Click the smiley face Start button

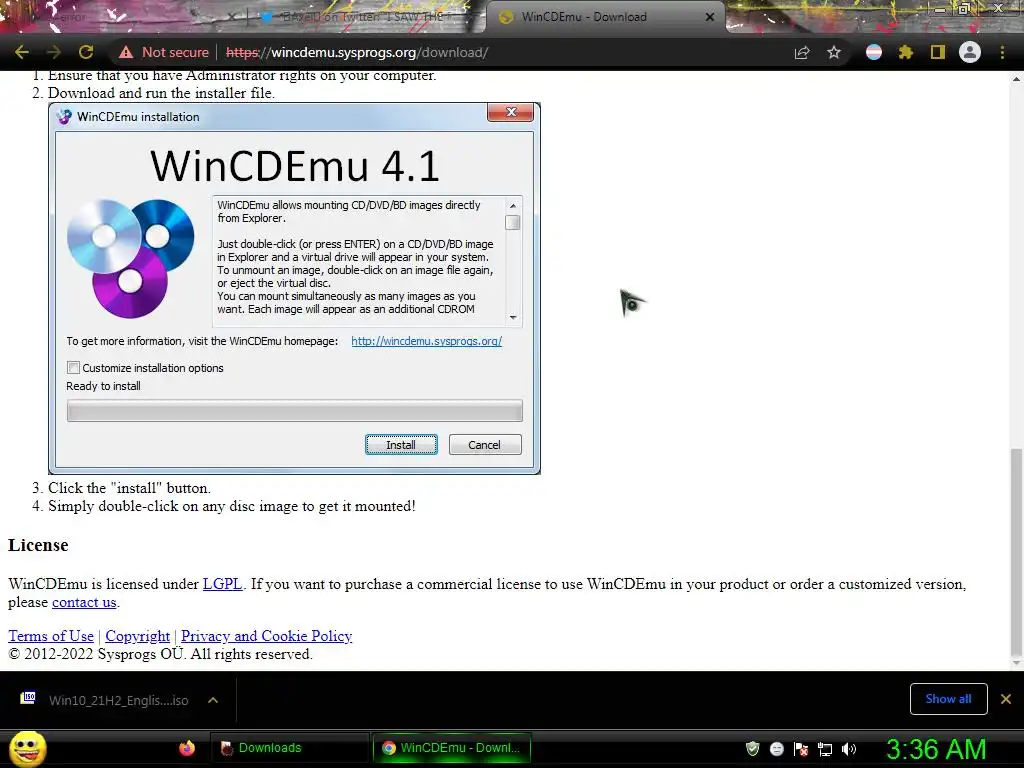(27, 749)
